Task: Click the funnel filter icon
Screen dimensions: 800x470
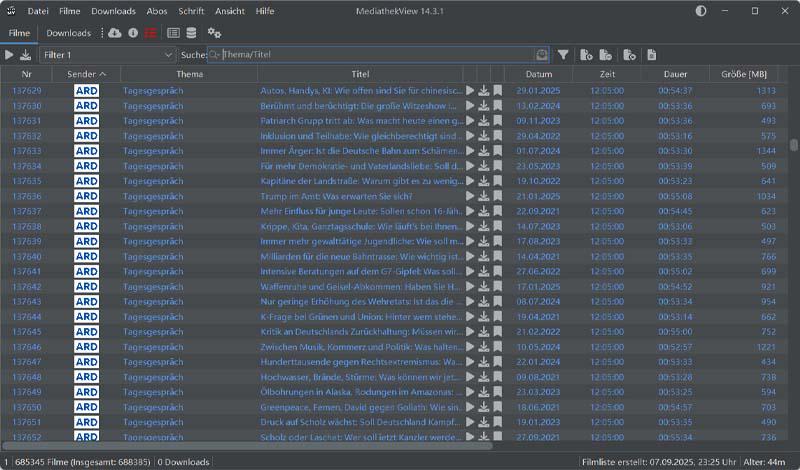Action: click(x=563, y=55)
